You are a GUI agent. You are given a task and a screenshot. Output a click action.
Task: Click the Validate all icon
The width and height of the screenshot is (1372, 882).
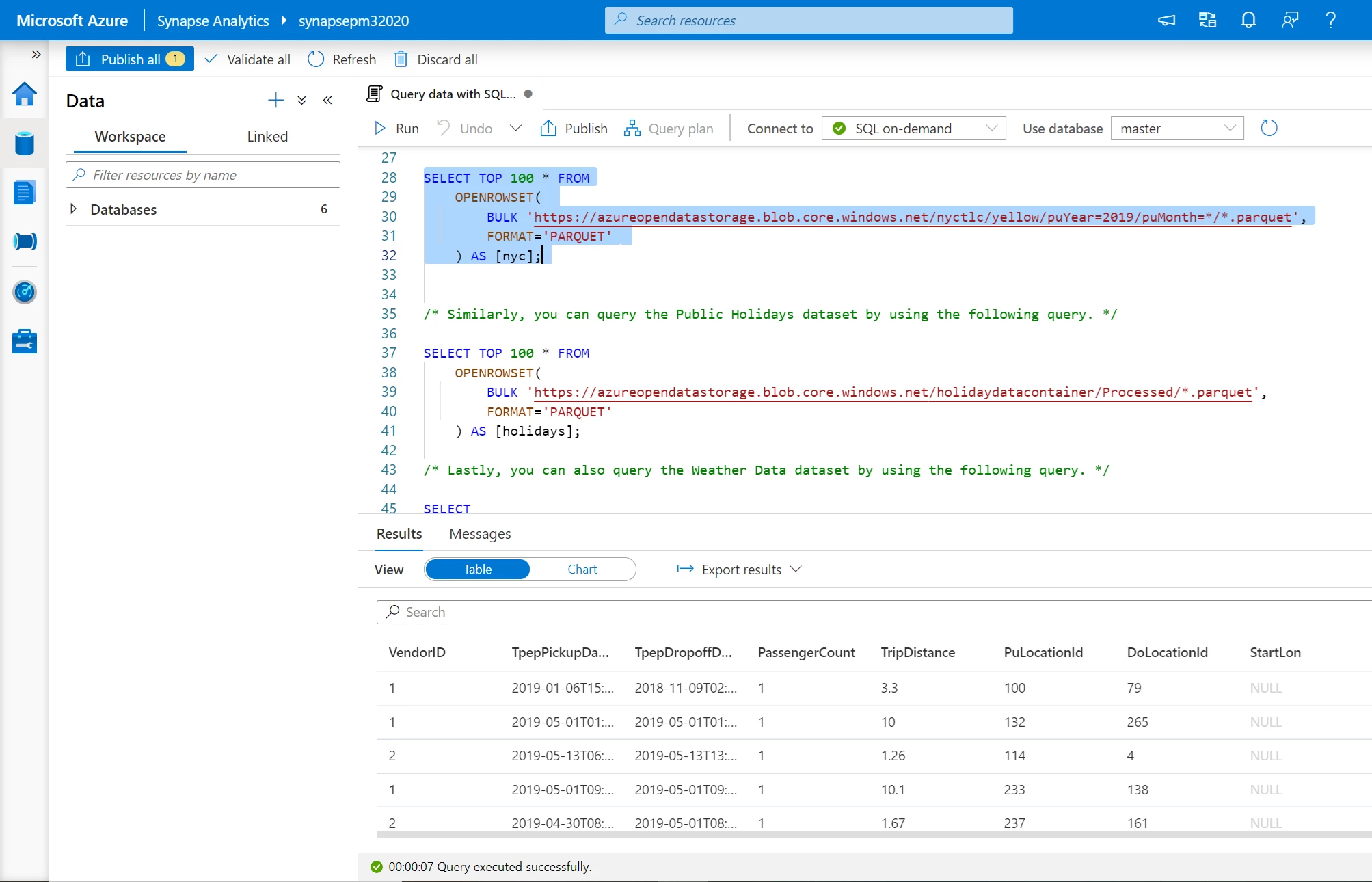246,58
